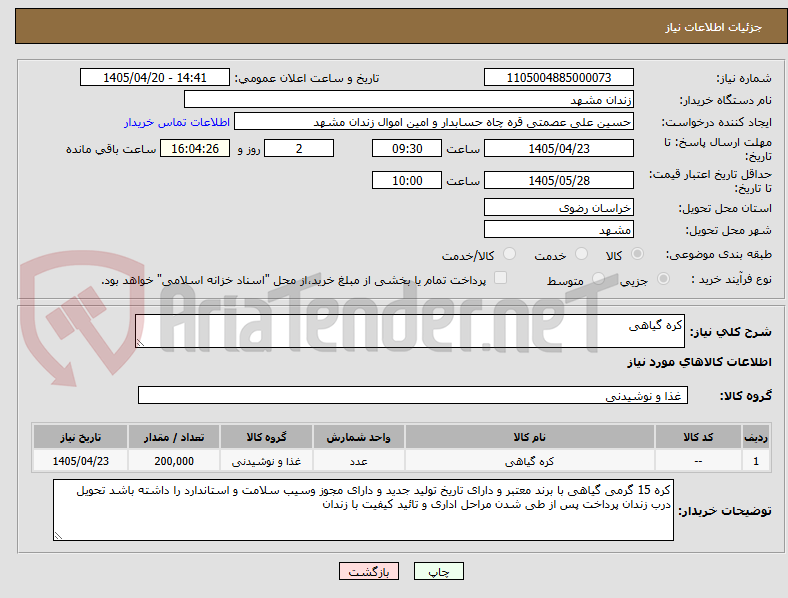Image resolution: width=788 pixels, height=598 pixels.
Task: Click the unit cell عدد
Action: [x=358, y=461]
